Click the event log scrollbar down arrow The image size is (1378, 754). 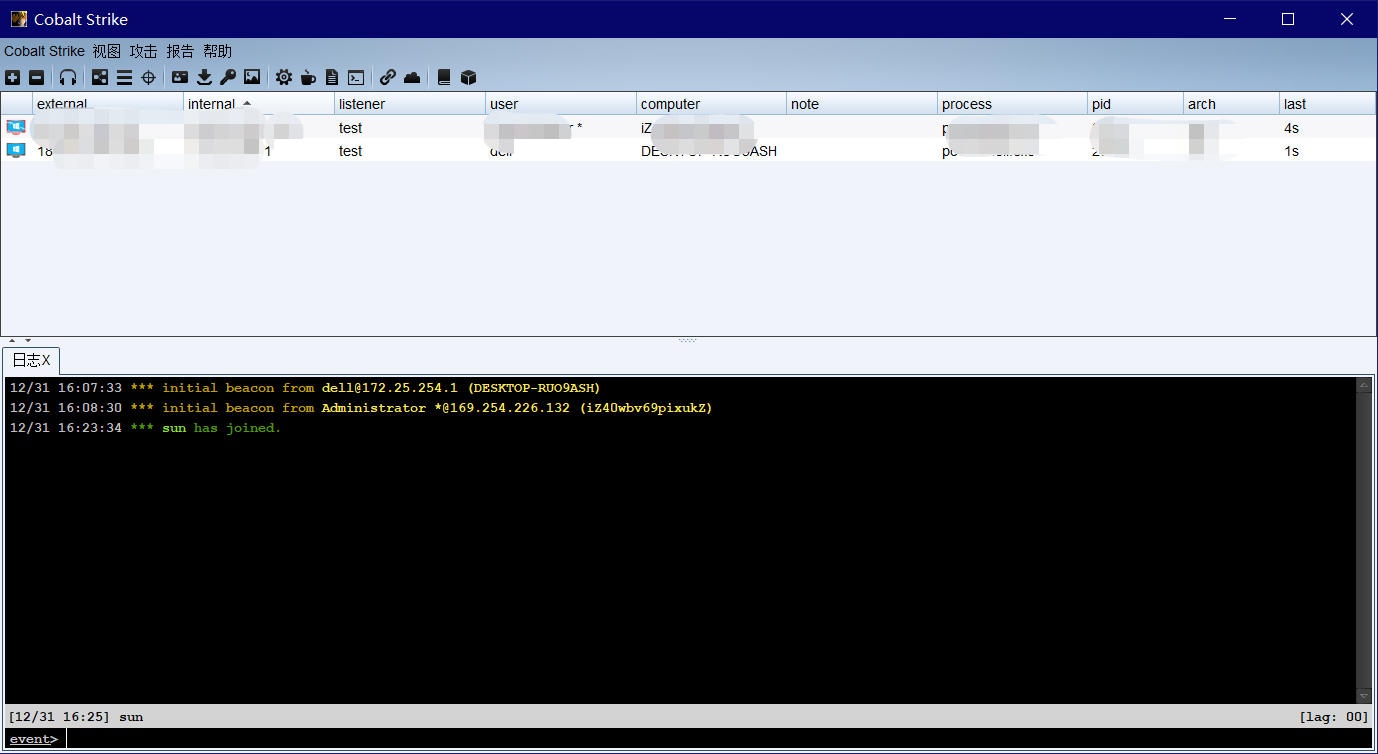pos(1364,696)
